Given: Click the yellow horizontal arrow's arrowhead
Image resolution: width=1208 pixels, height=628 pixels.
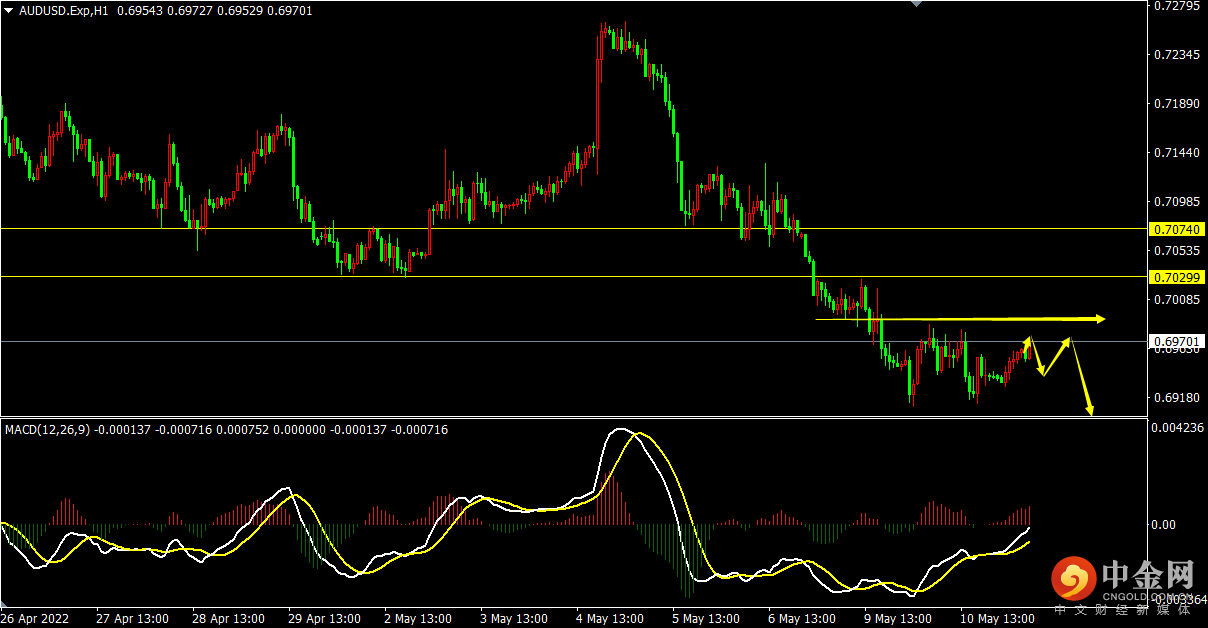Looking at the screenshot, I should click(x=1099, y=319).
